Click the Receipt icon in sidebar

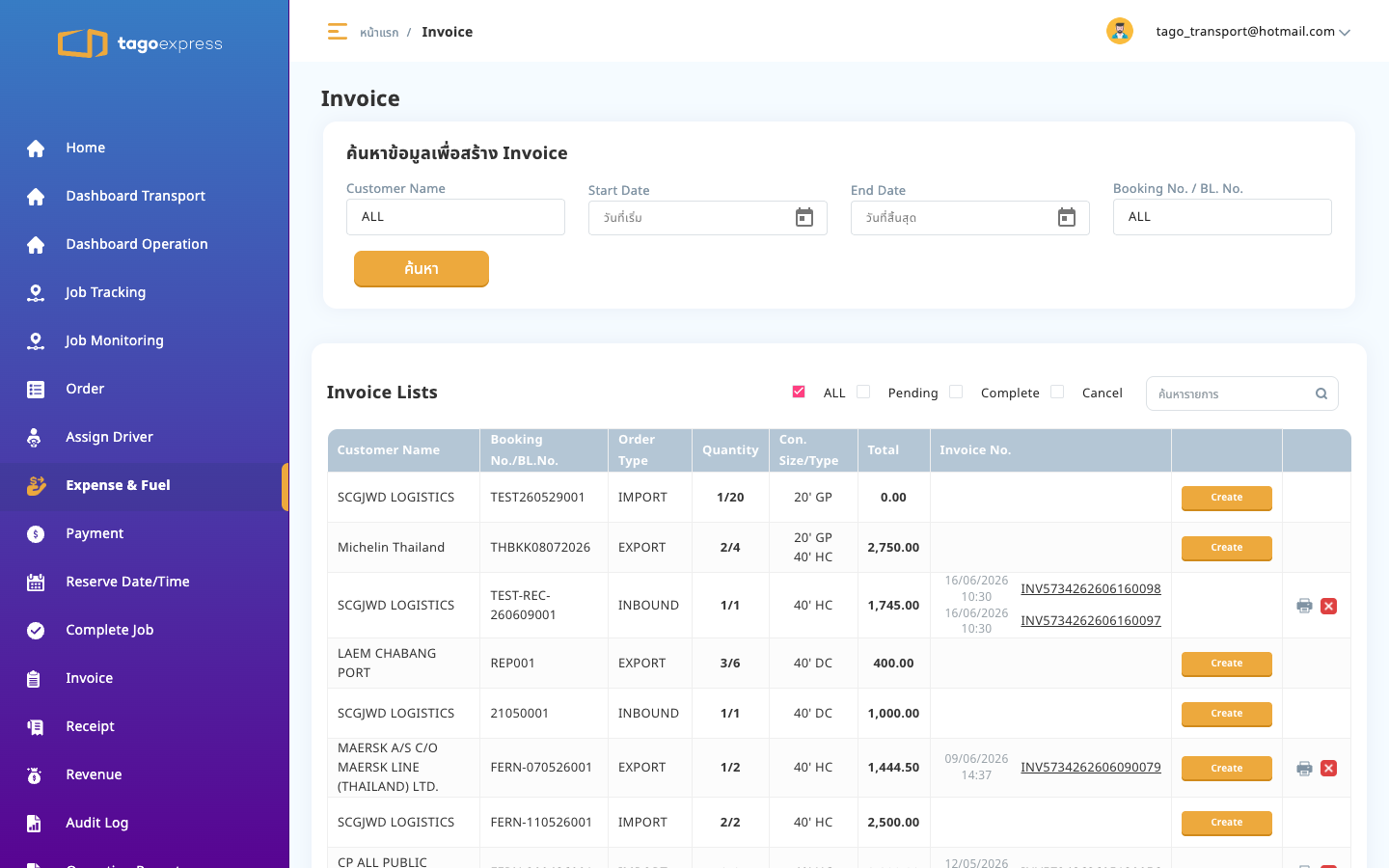click(x=36, y=727)
